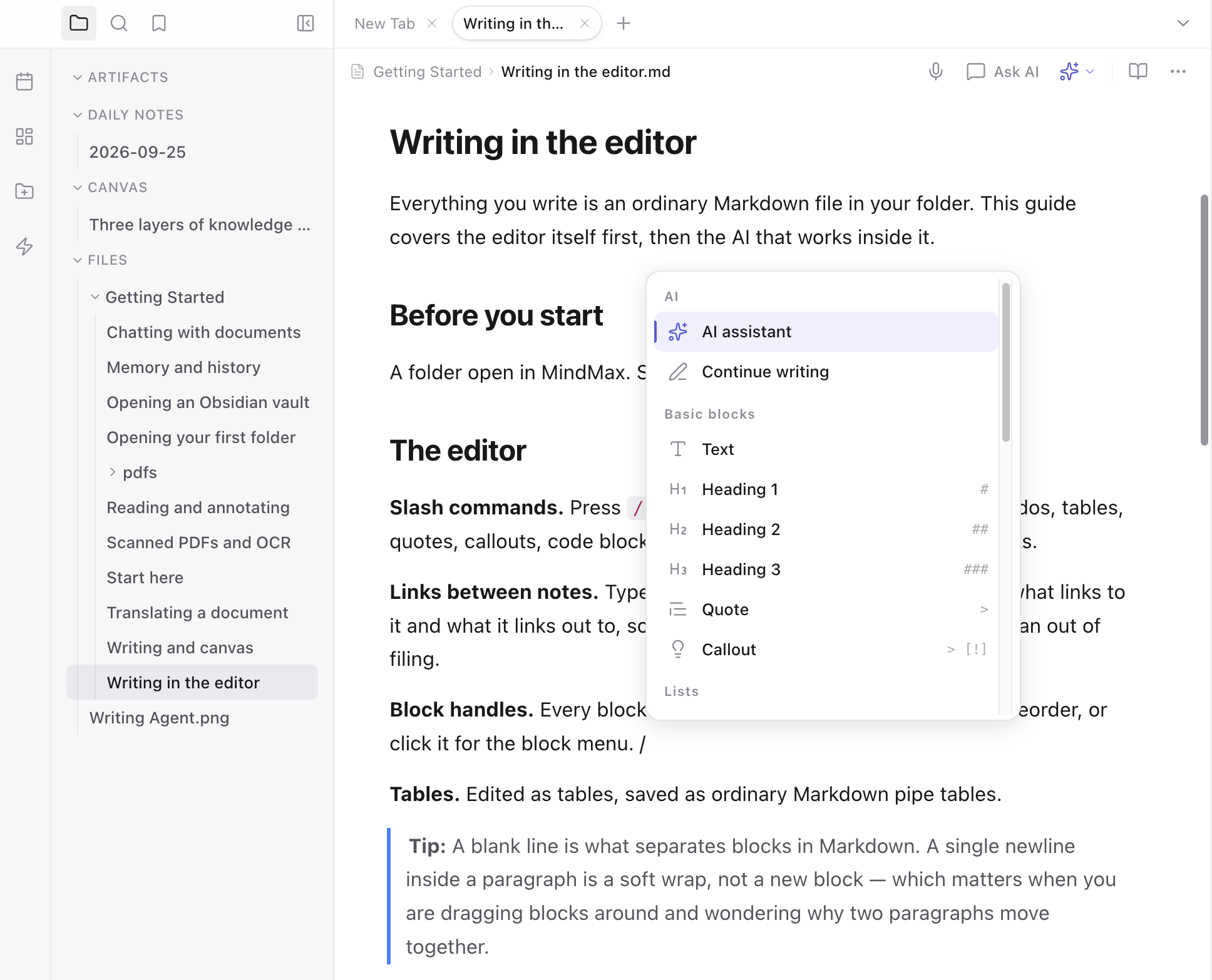Viewport: 1212px width, 980px height.
Task: Click the document vertical scrollbar
Action: click(1204, 320)
